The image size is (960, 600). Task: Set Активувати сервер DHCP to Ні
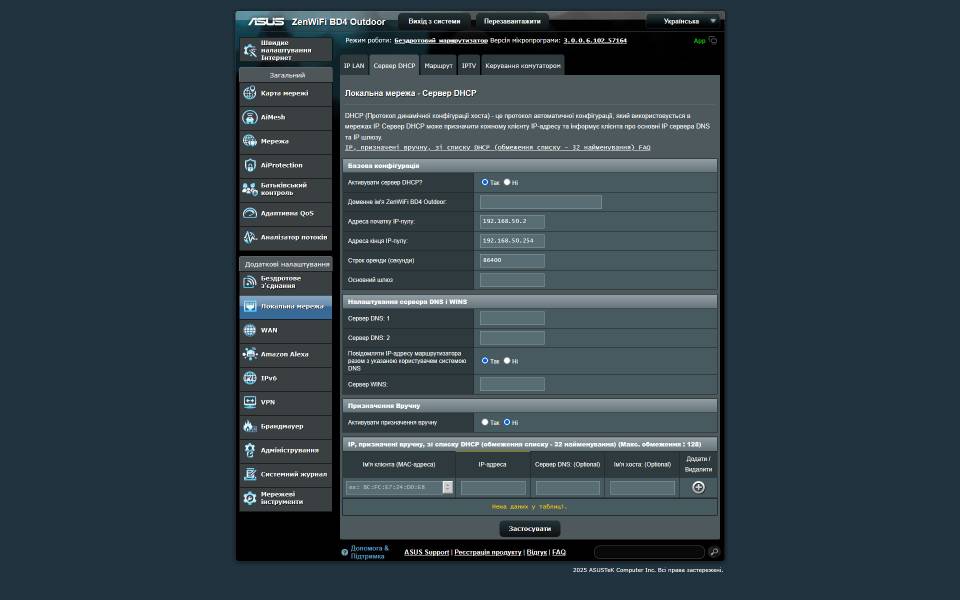(x=507, y=182)
